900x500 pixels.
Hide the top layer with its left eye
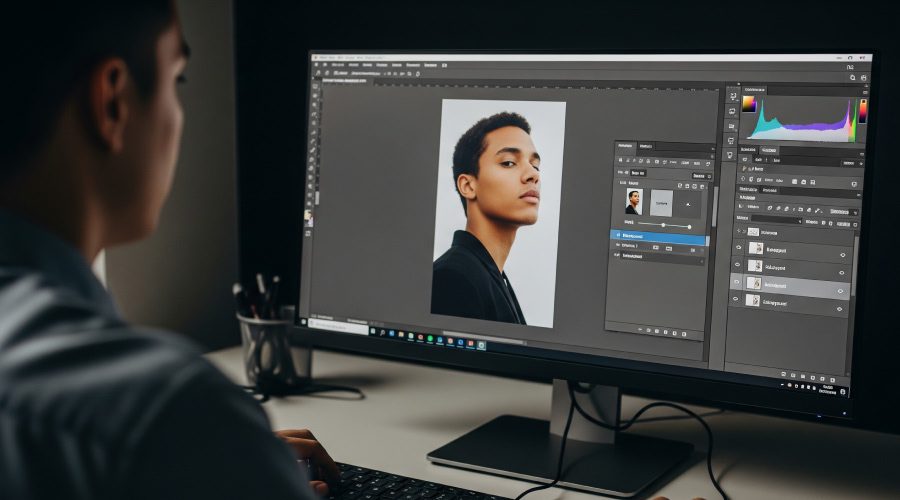coord(738,247)
